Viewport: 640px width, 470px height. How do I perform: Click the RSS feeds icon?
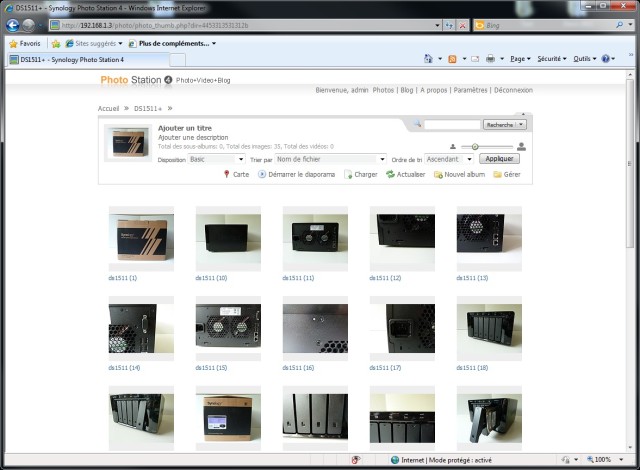[452, 59]
